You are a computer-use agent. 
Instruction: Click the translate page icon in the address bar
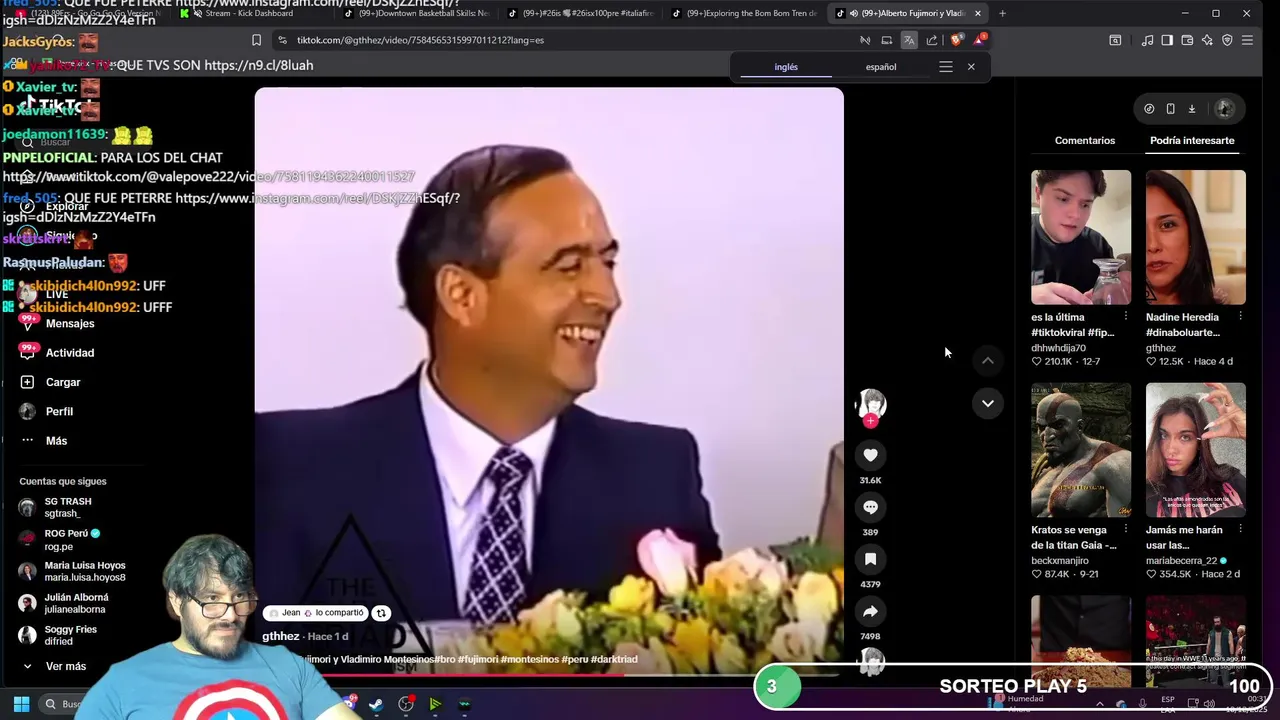909,40
